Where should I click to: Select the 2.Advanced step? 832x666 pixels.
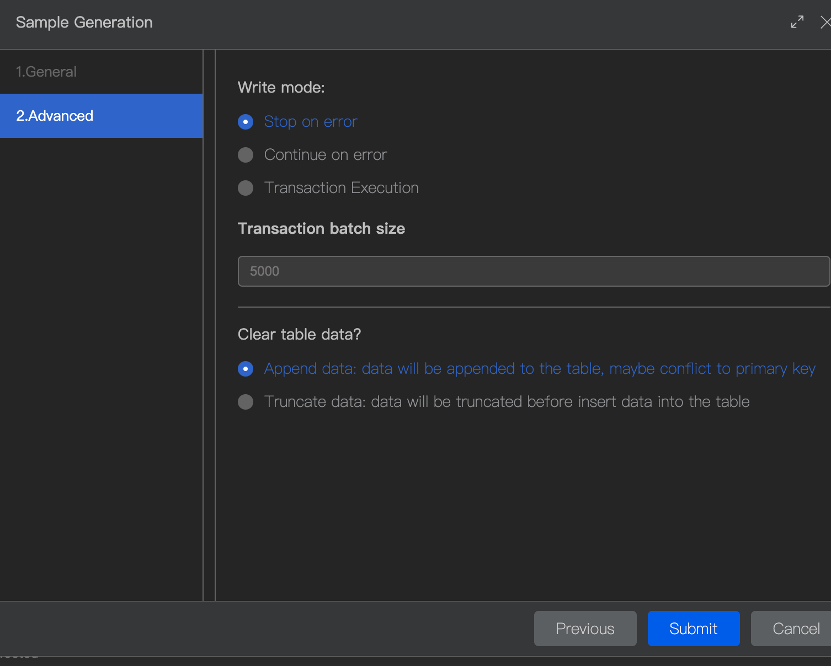click(x=55, y=116)
